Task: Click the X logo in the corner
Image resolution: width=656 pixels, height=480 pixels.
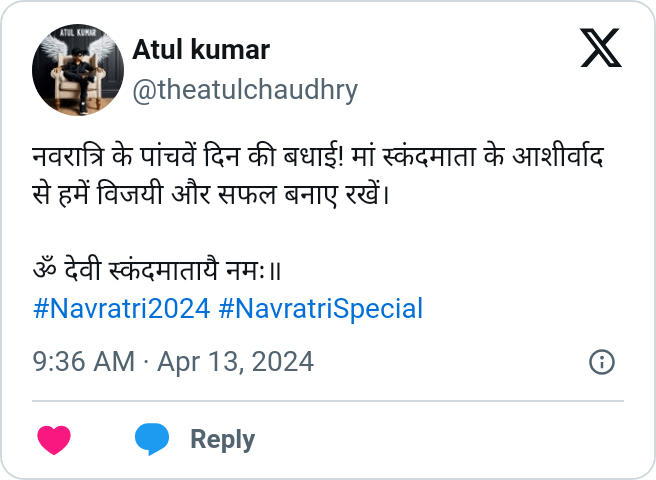Action: pos(600,48)
